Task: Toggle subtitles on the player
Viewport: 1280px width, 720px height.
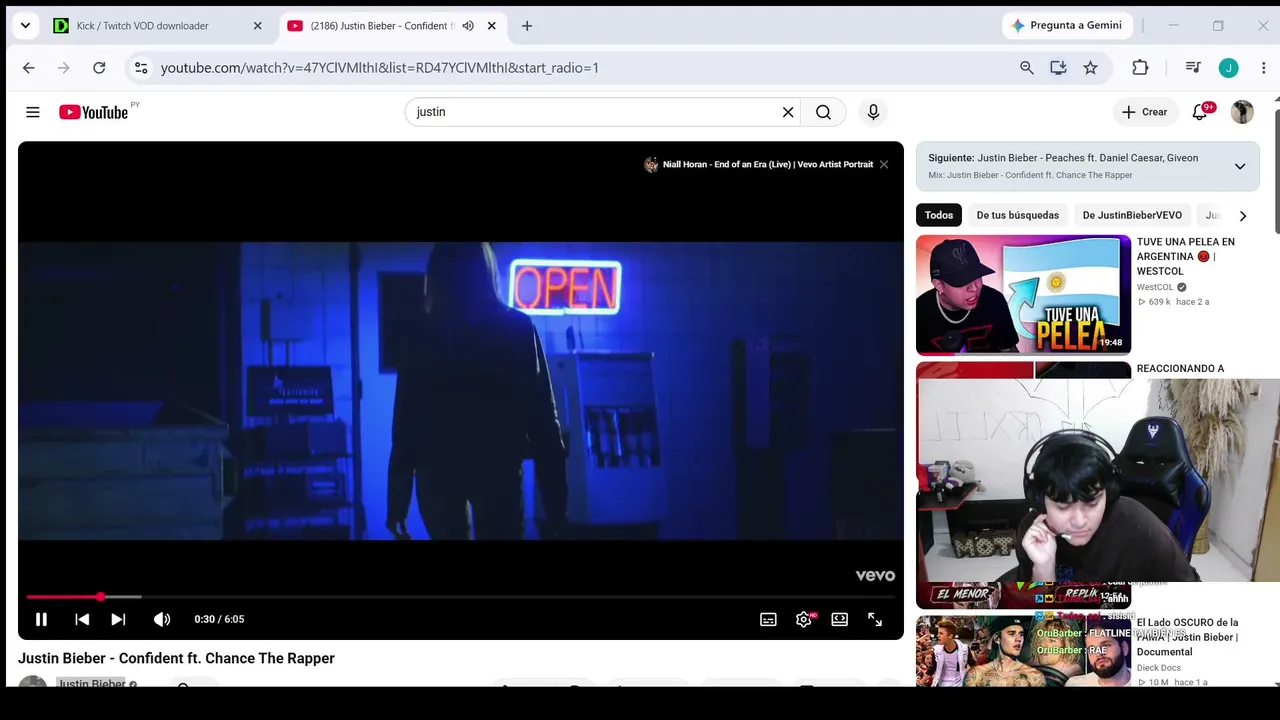Action: pos(768,619)
